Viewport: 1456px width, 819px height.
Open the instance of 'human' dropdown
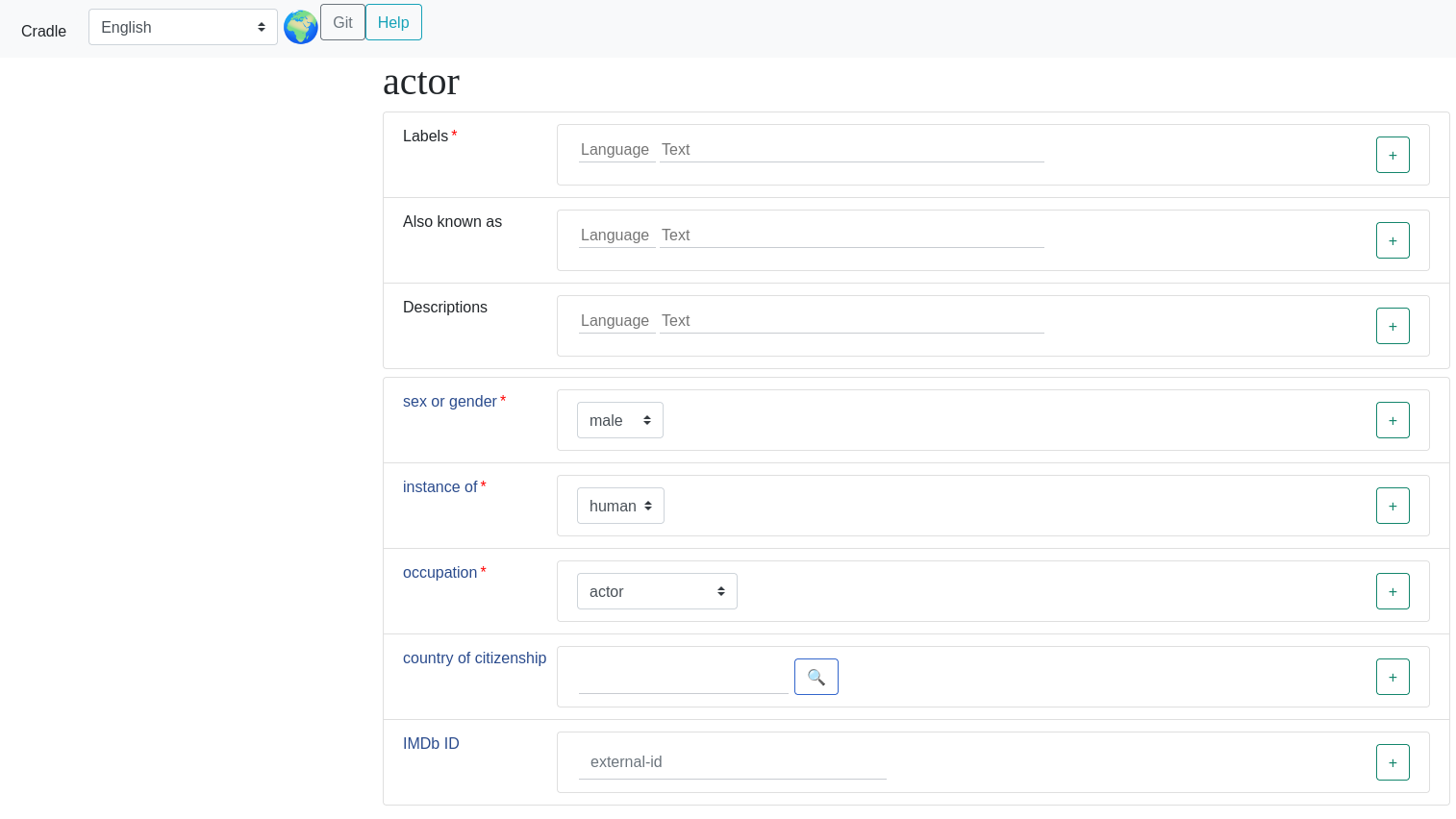620,506
